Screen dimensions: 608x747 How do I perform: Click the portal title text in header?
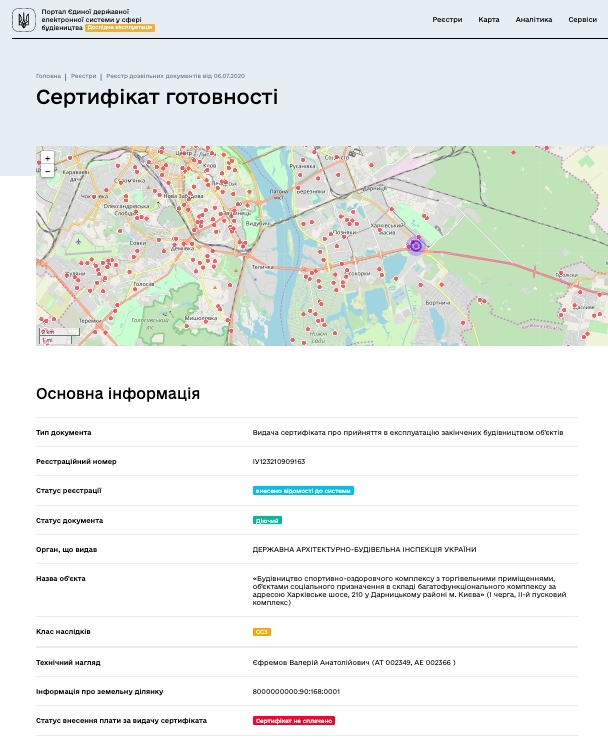[91, 20]
